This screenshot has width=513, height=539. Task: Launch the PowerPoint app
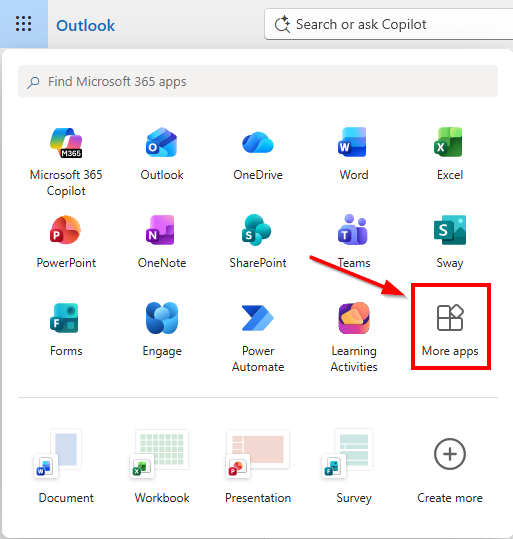tap(66, 242)
